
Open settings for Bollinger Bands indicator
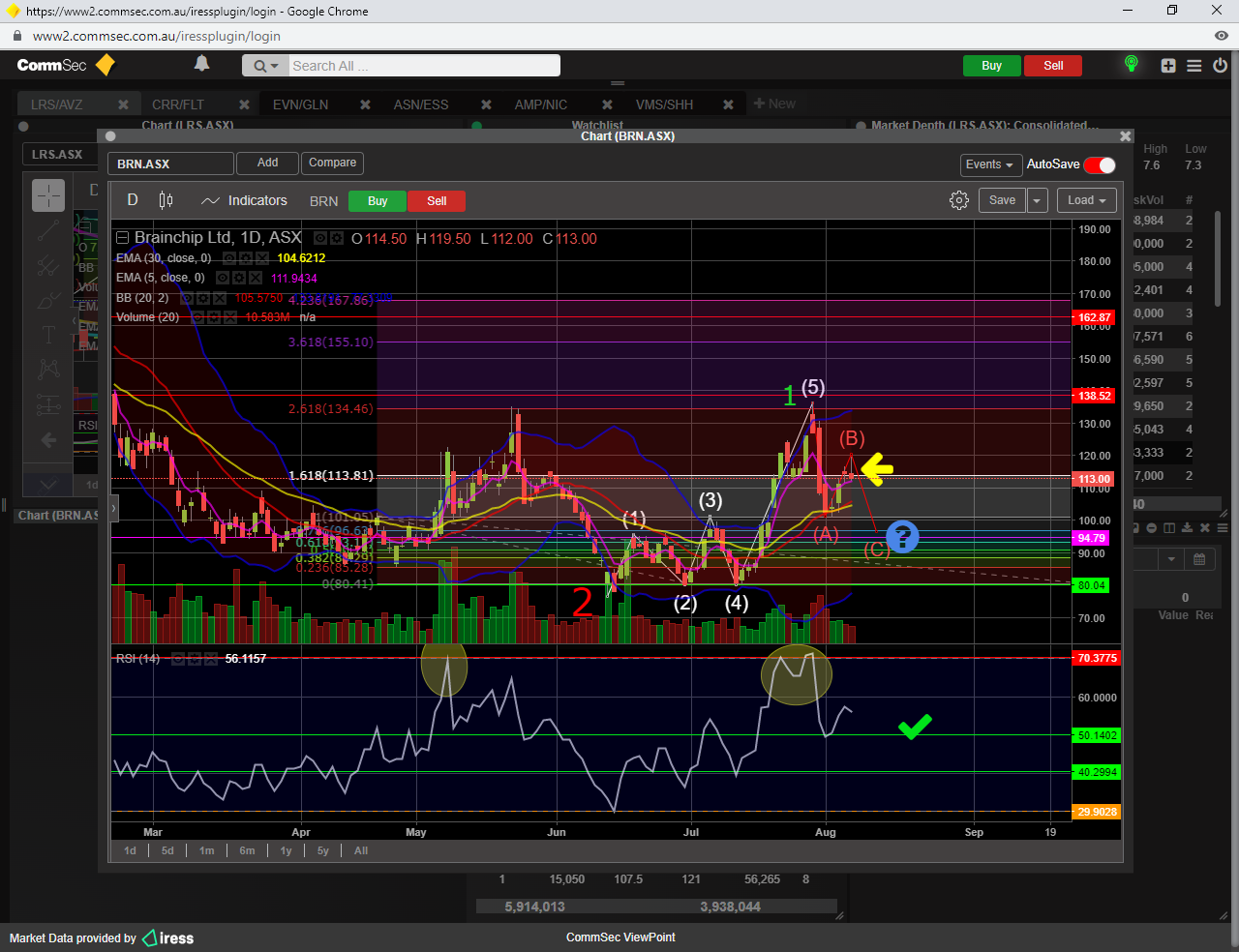(x=203, y=298)
